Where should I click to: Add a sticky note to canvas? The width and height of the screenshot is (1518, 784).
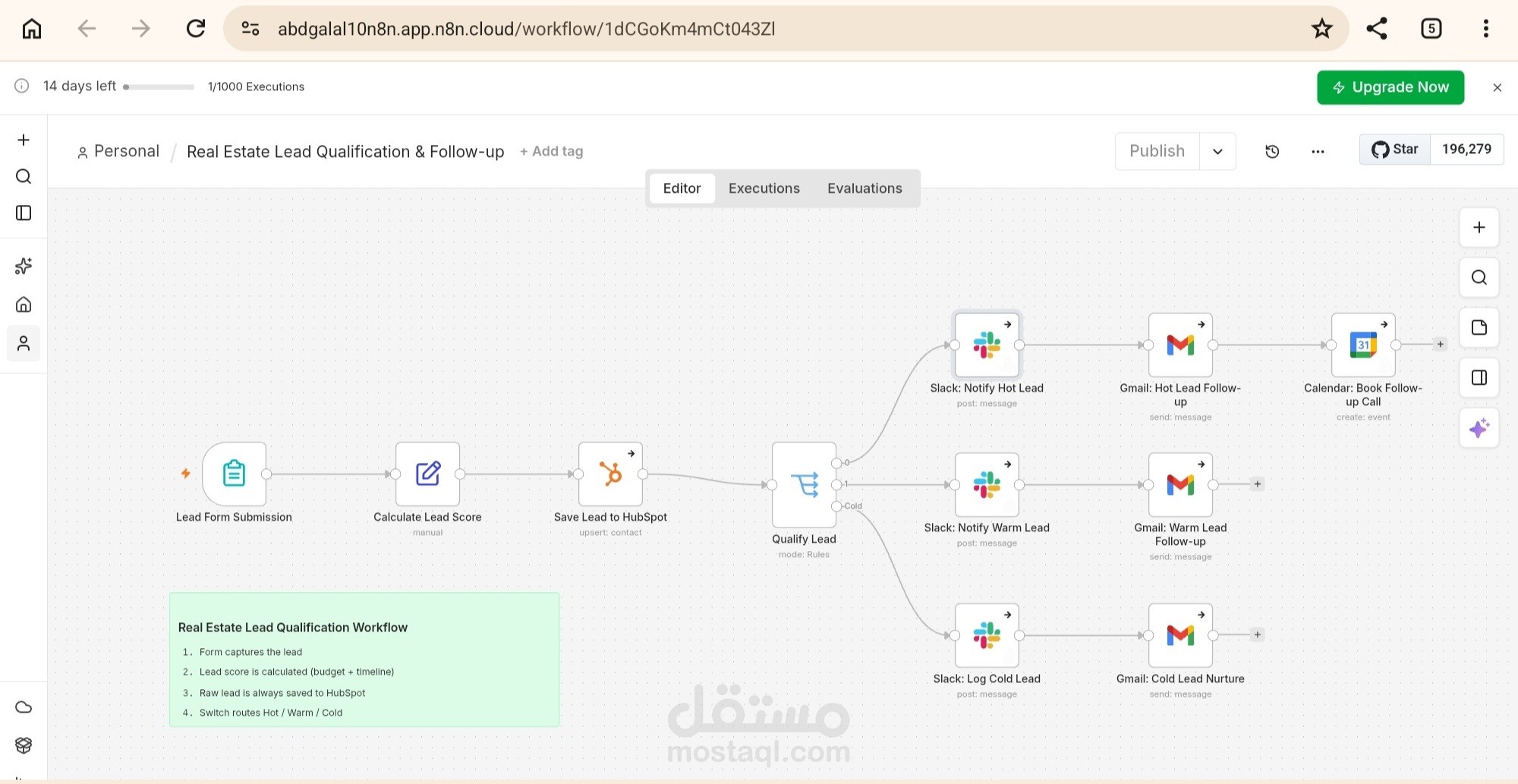(1479, 327)
